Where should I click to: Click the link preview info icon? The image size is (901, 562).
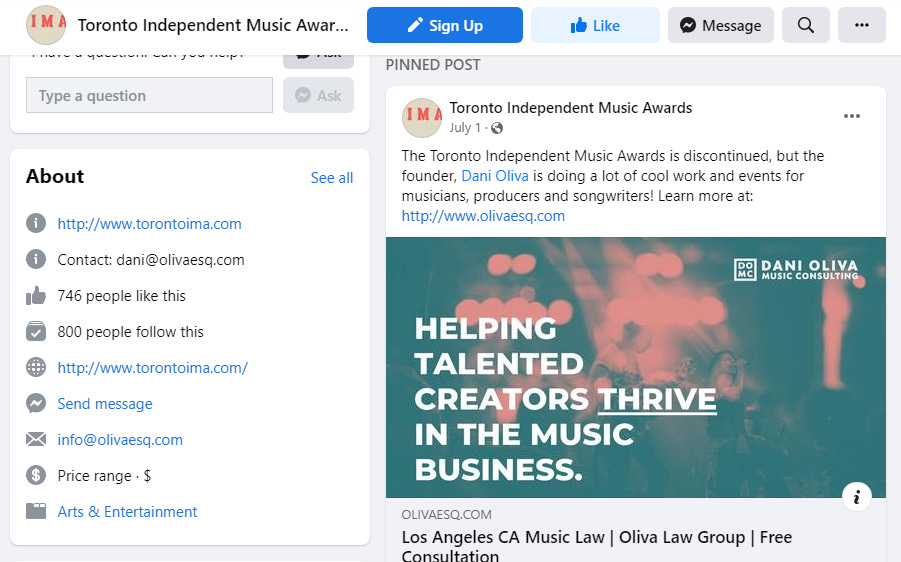coord(857,496)
